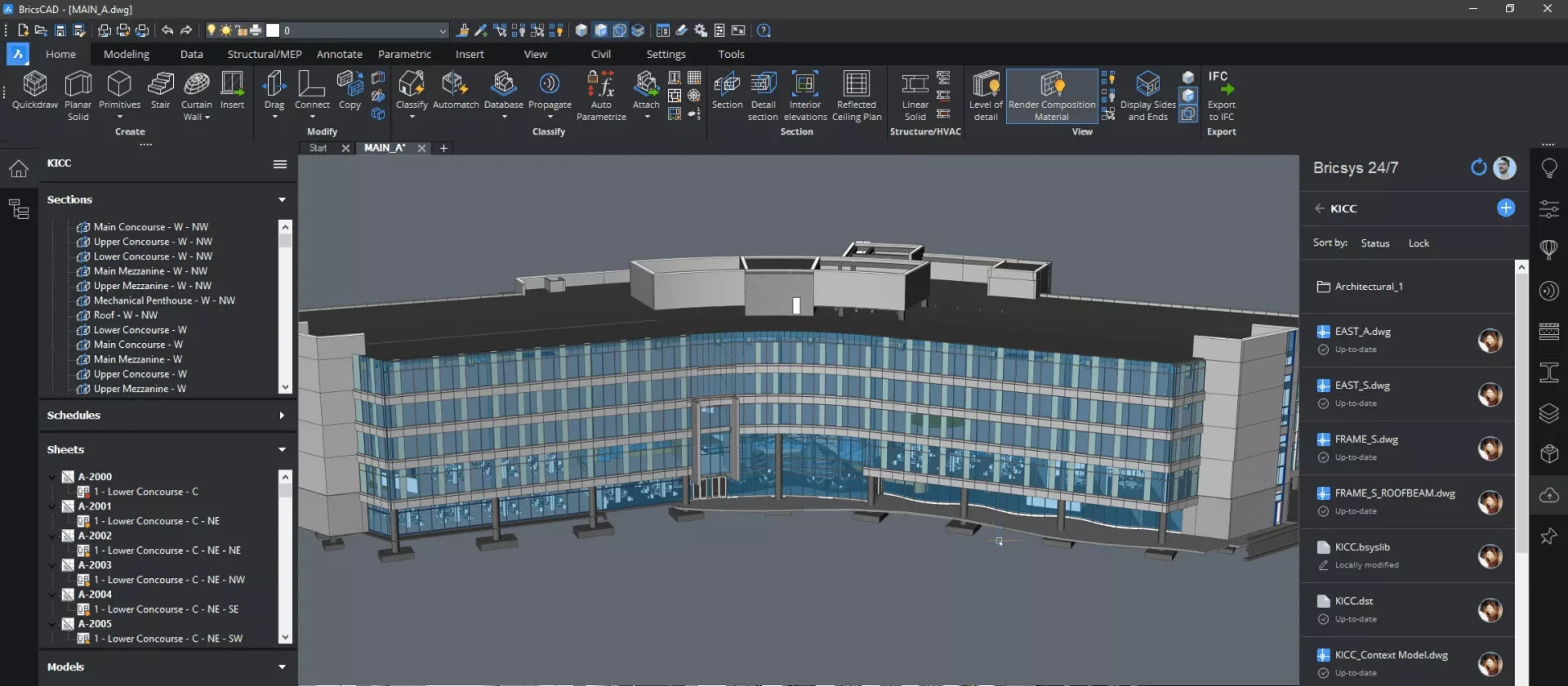Image resolution: width=1568 pixels, height=686 pixels.
Task: Select the Linear Solid tool
Action: pyautogui.click(x=915, y=94)
